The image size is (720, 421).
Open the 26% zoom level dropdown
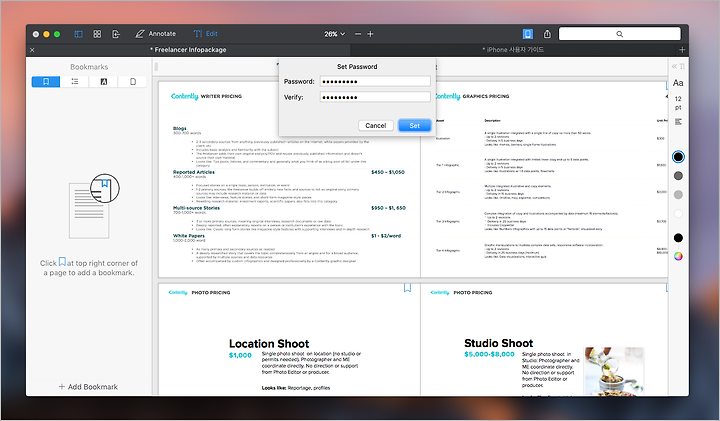pos(334,34)
